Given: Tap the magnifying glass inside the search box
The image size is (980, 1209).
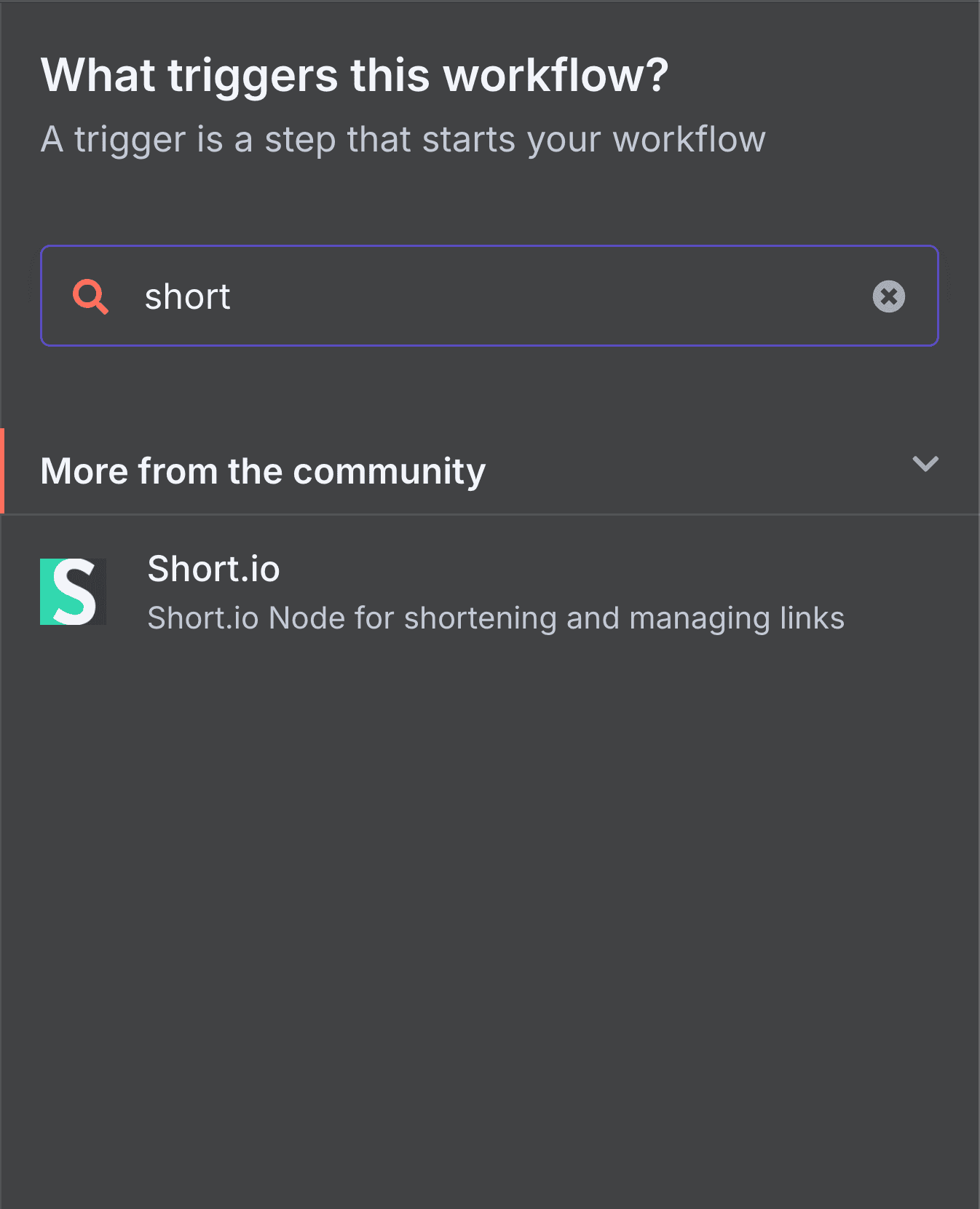Looking at the screenshot, I should (90, 296).
